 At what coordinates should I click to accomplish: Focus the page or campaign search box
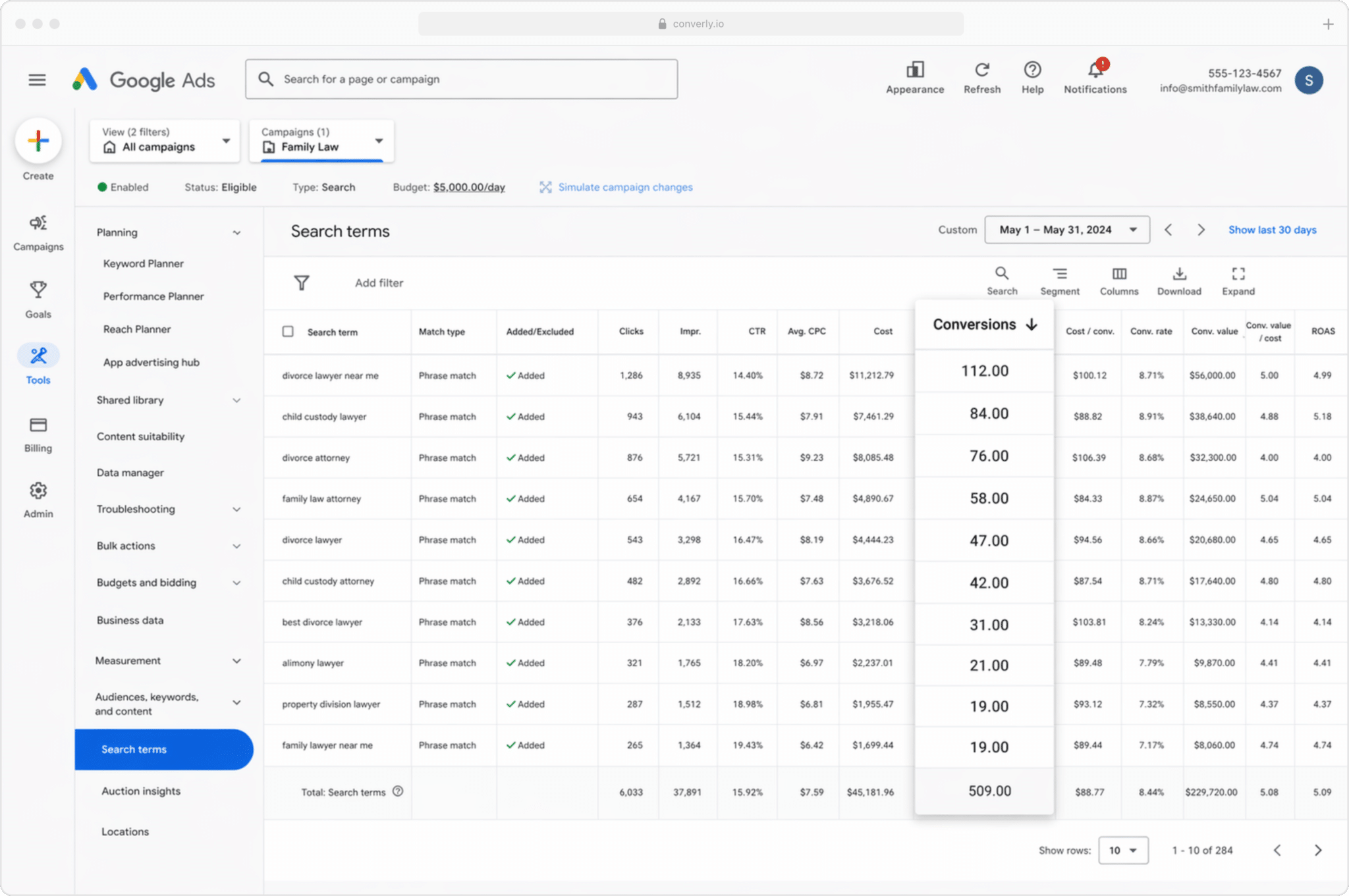pyautogui.click(x=462, y=79)
